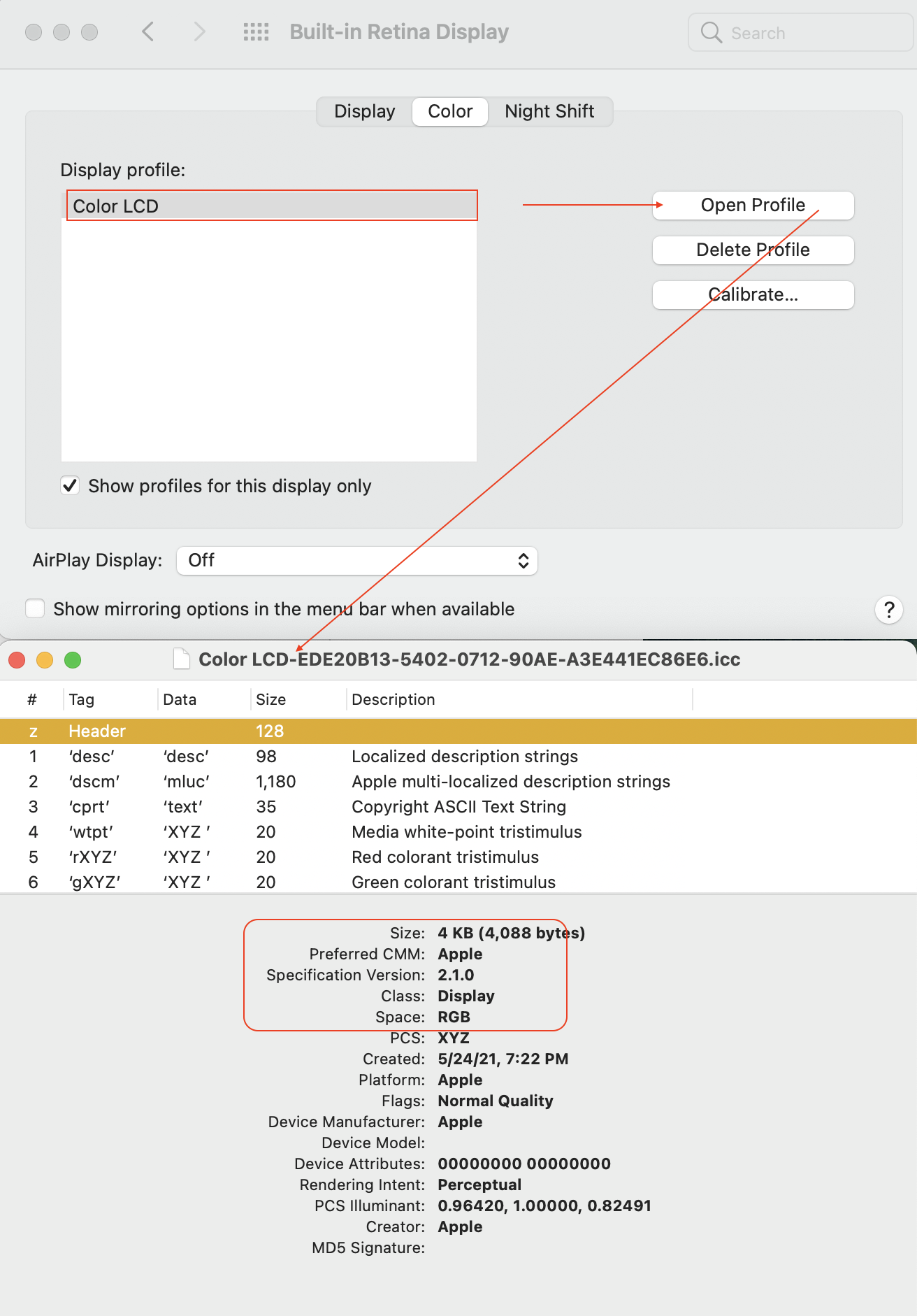Click the Open Profile button

753,205
